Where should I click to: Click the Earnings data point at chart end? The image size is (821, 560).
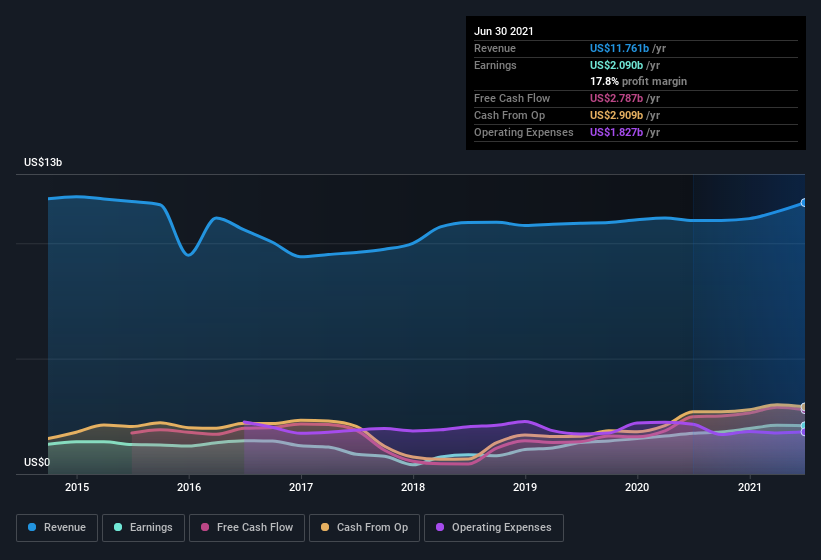pos(804,425)
